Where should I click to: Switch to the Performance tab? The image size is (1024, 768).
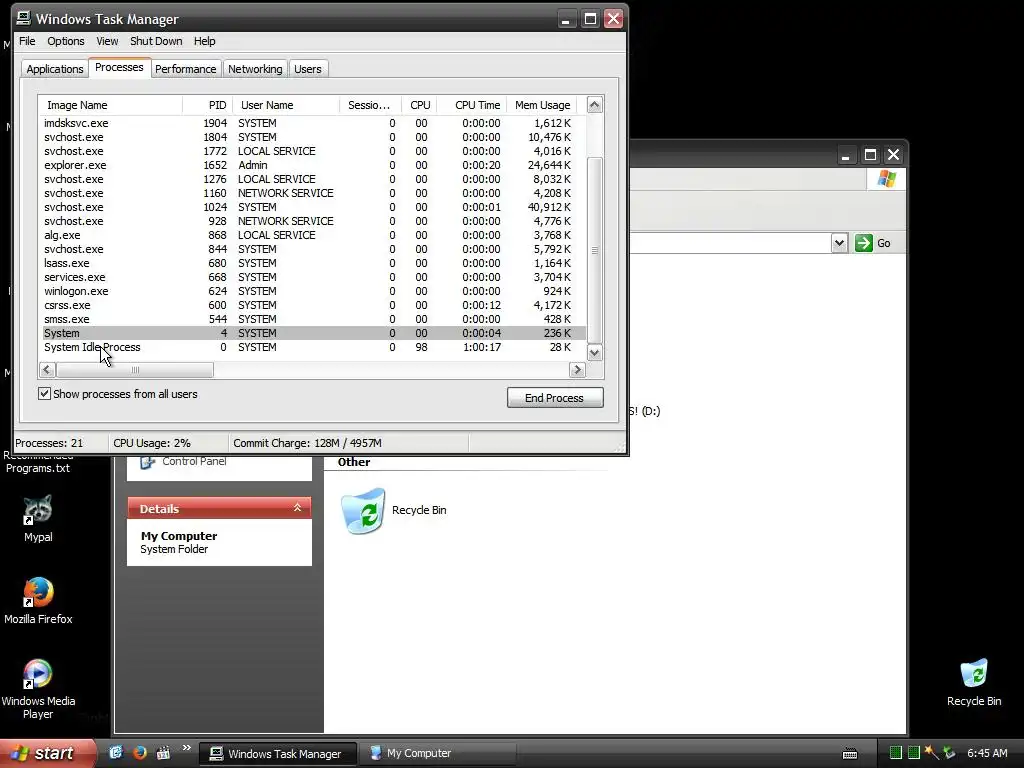coord(185,69)
